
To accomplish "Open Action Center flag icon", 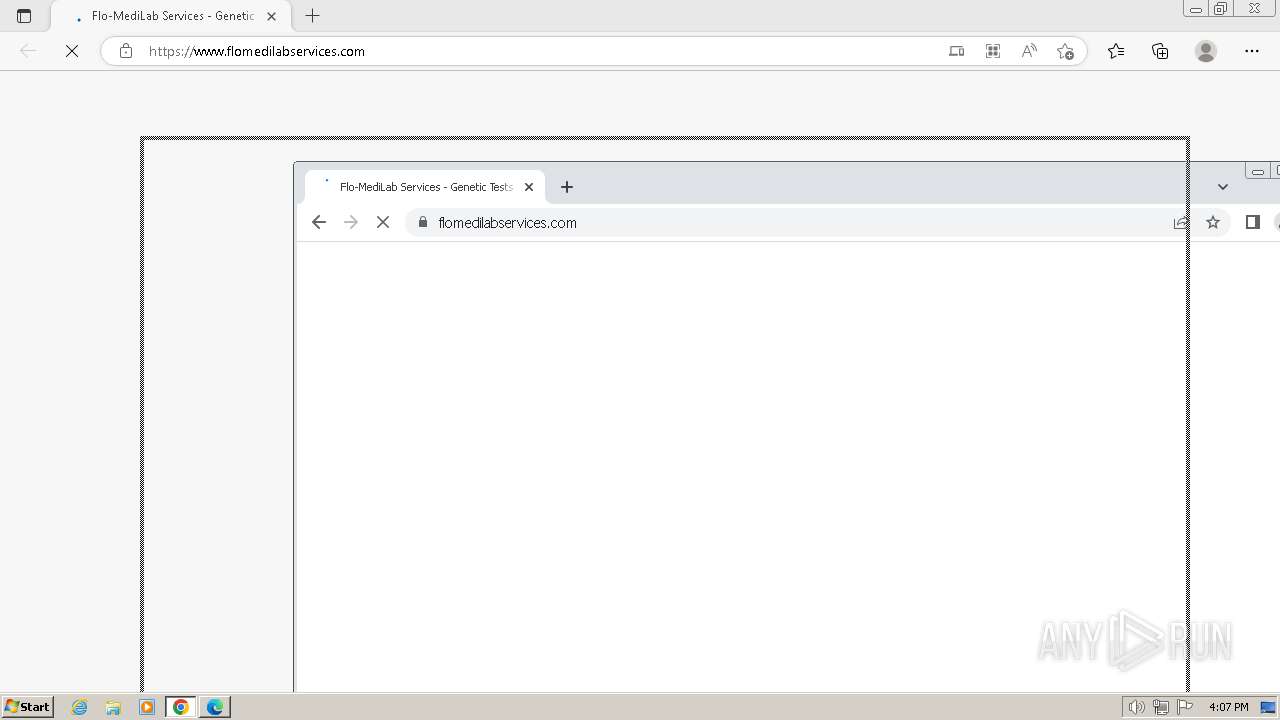I will tap(1185, 707).
